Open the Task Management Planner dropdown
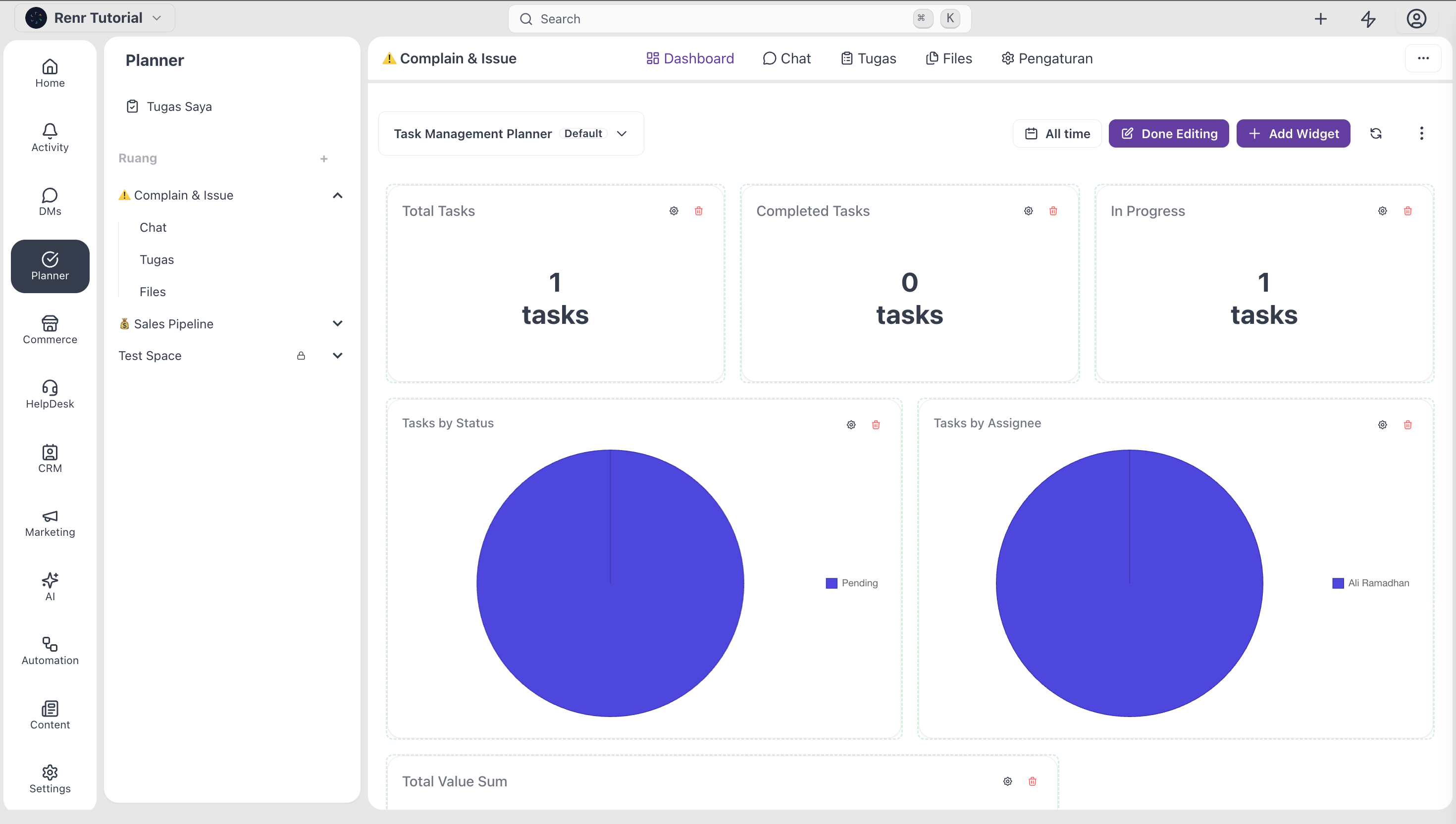The width and height of the screenshot is (1456, 824). pyautogui.click(x=511, y=134)
